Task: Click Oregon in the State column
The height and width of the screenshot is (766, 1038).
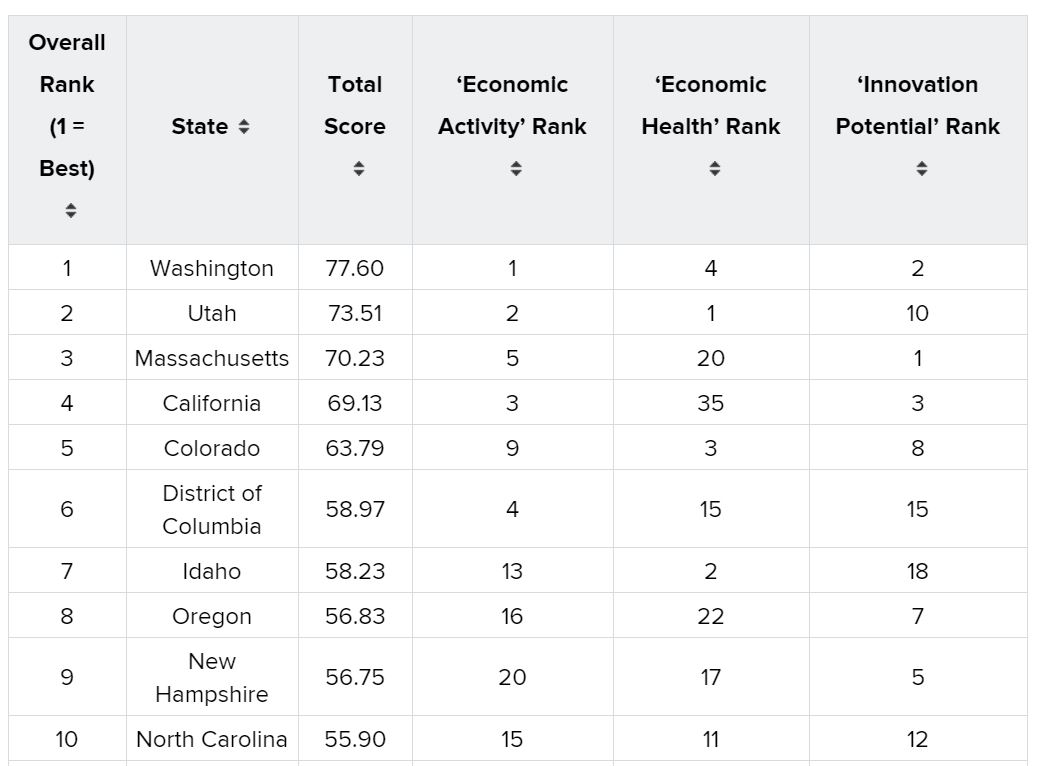Action: point(212,616)
